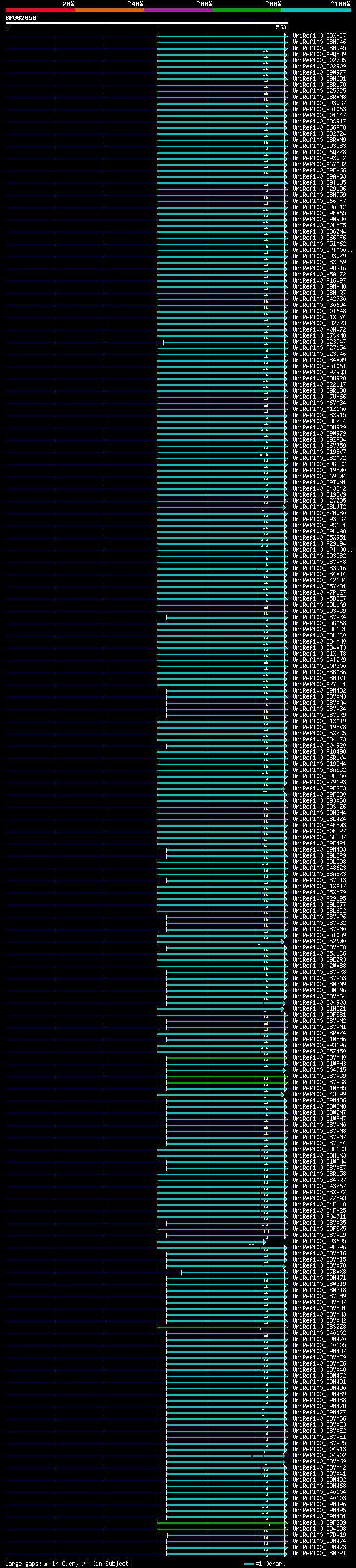
Task: Click hit label UniRef100_Q1WFH6
Action: click(x=319, y=1040)
